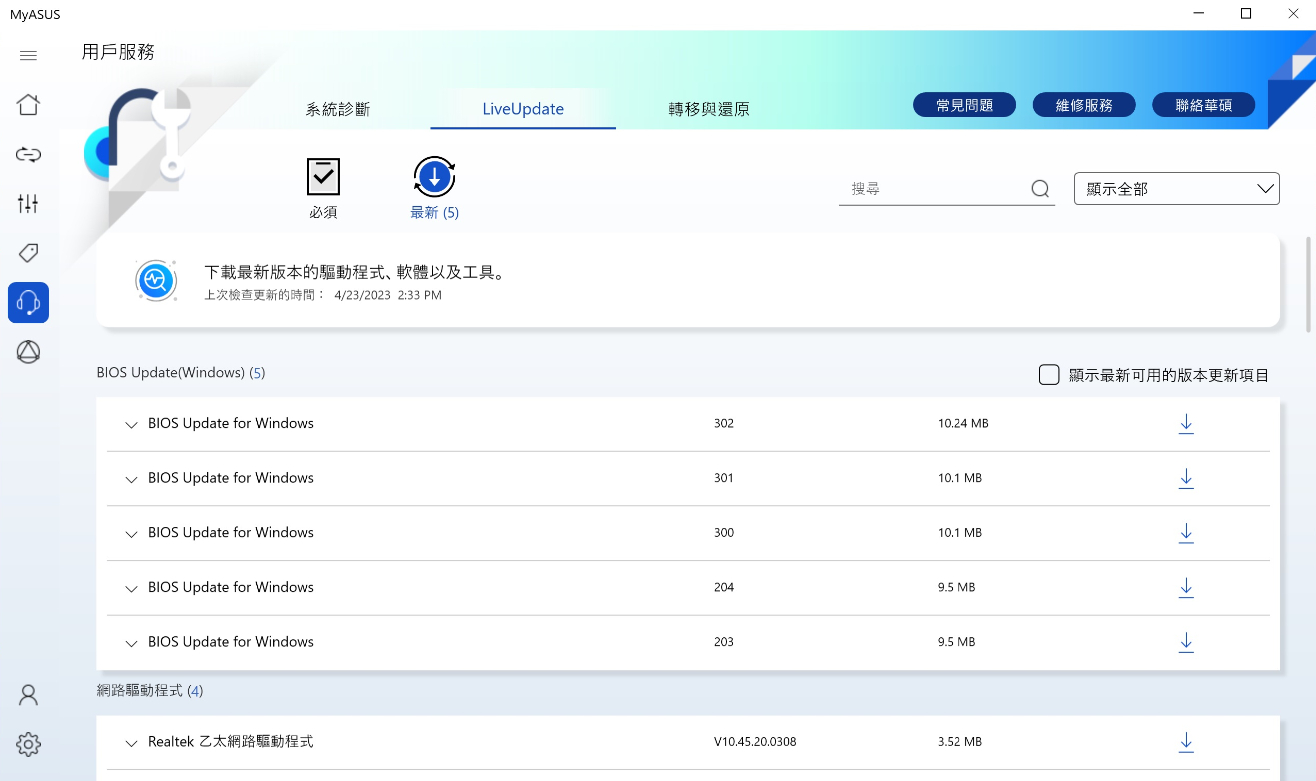
Task: Select the Customer Support headset icon
Action: tap(28, 302)
